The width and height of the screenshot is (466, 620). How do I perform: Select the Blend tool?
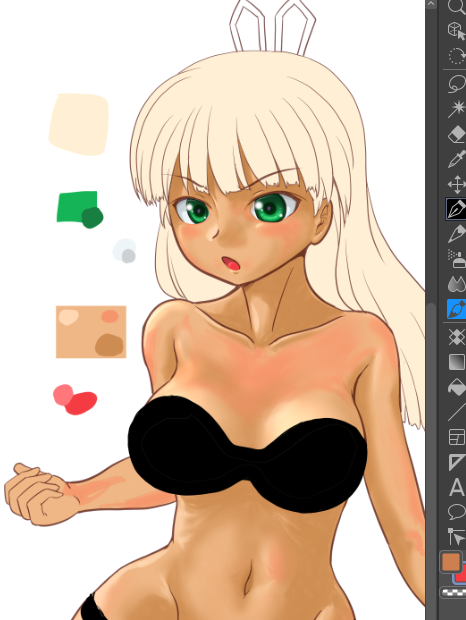457,284
